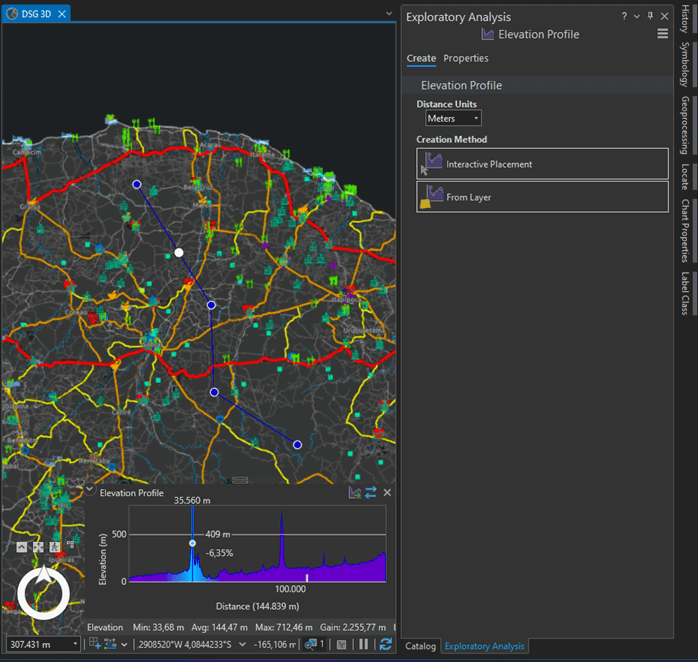
Task: Open the selected features count indicator
Action: [314, 644]
